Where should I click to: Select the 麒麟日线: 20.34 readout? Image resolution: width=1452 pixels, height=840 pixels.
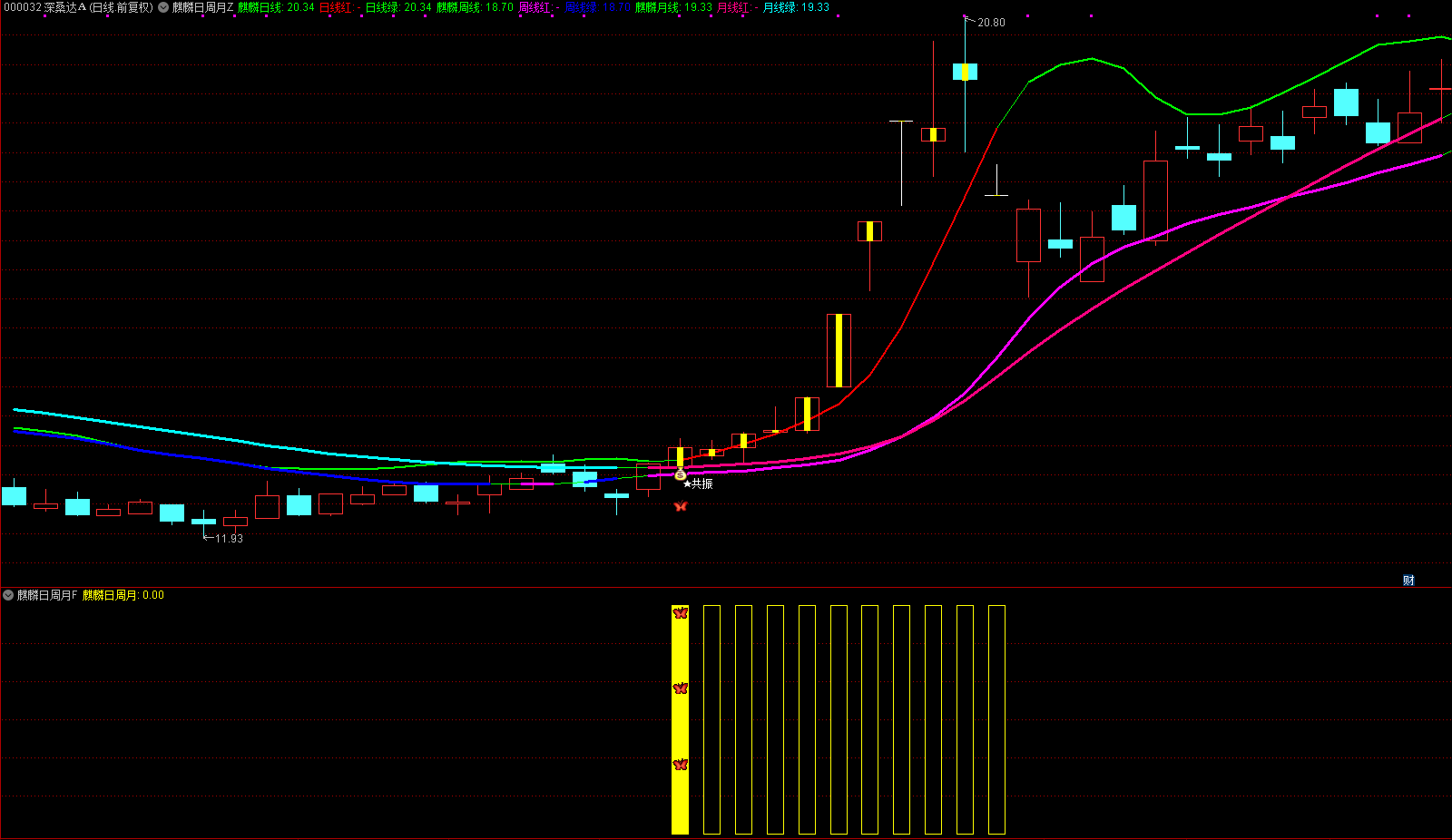click(x=276, y=7)
